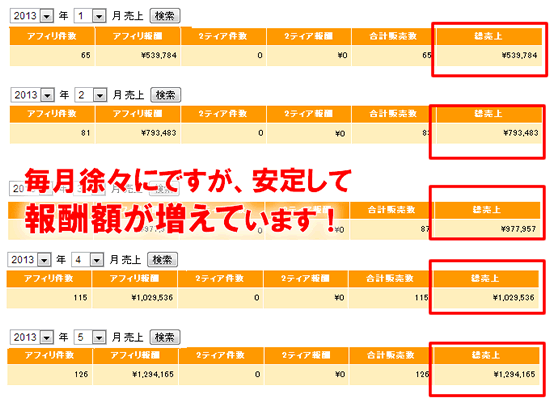Open month dropdown showing 1

[90, 16]
